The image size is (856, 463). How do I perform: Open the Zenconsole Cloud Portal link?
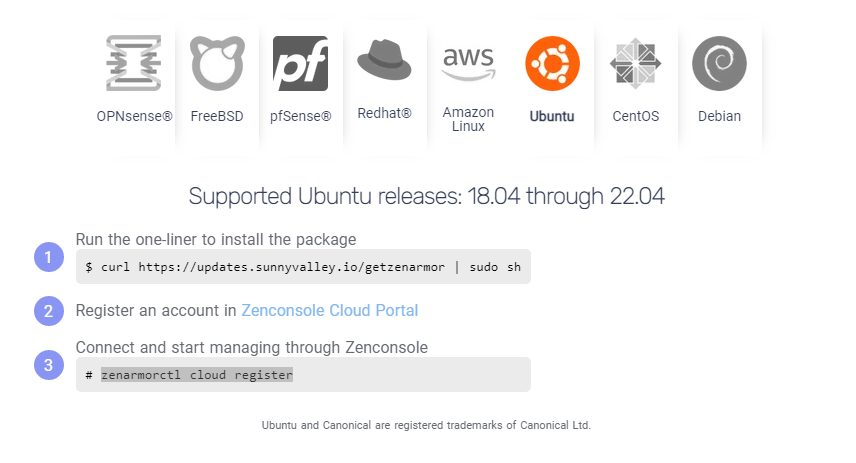point(330,310)
